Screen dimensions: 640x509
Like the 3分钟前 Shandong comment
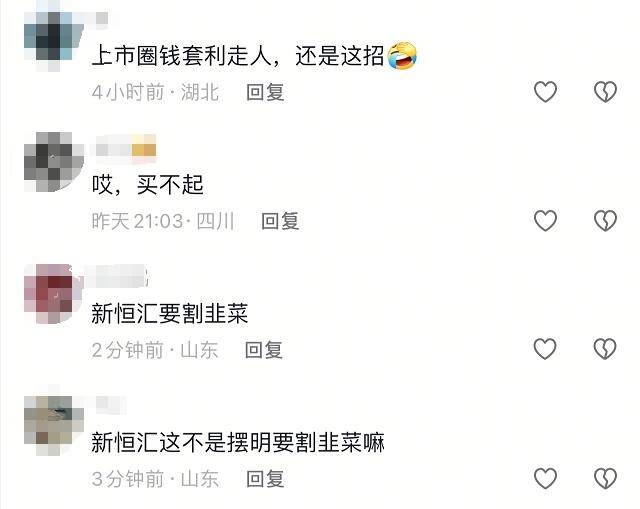(545, 478)
